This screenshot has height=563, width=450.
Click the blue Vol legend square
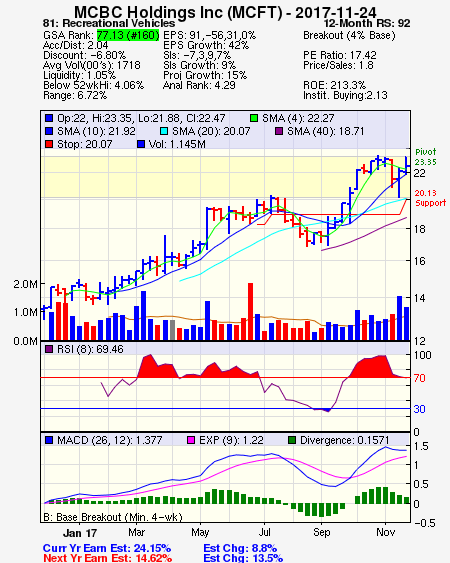tap(141, 144)
